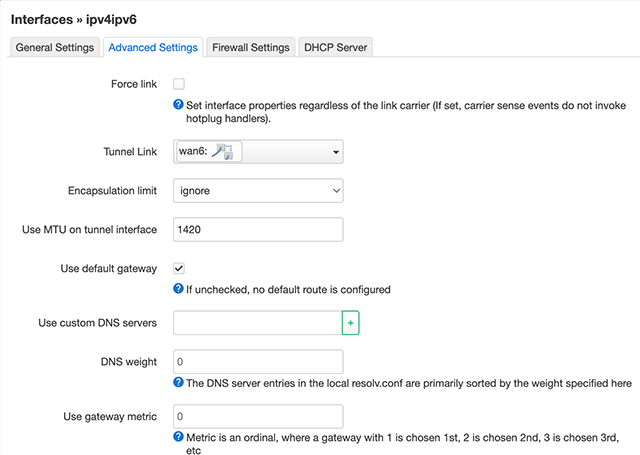
Task: Select the Advanced Settings tab
Action: 153,47
